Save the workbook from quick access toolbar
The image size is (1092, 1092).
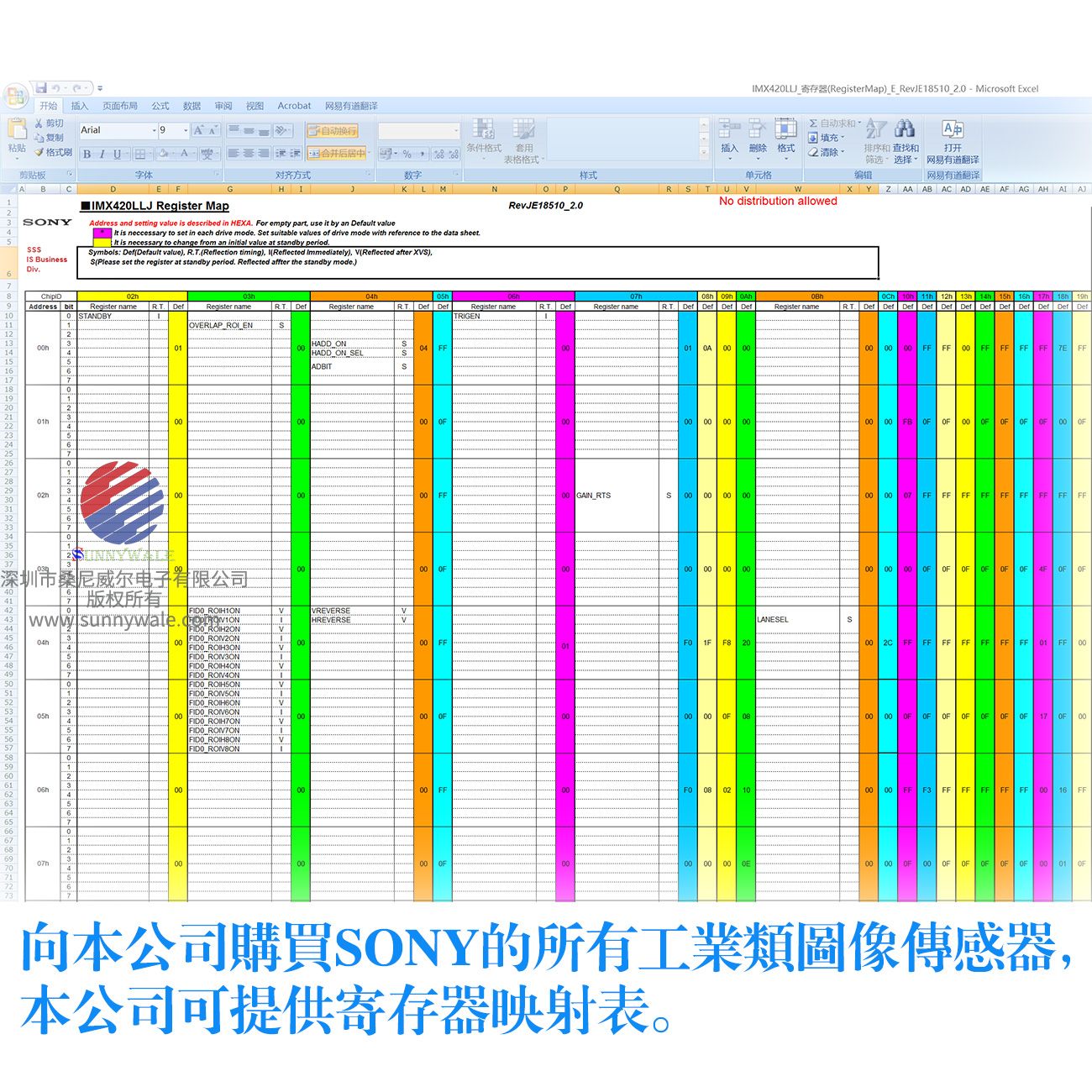(x=41, y=88)
